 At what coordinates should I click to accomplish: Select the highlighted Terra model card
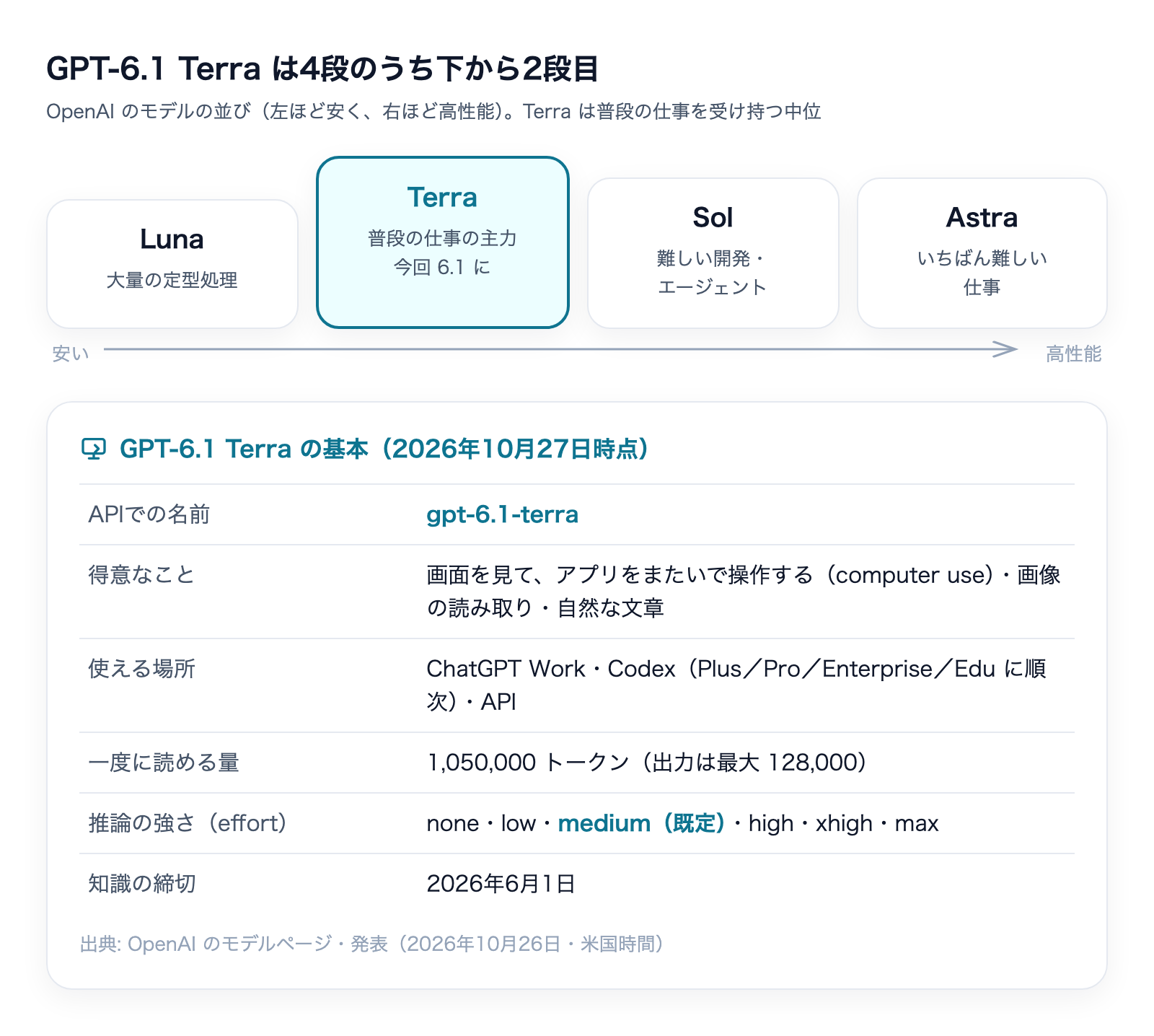(x=443, y=242)
